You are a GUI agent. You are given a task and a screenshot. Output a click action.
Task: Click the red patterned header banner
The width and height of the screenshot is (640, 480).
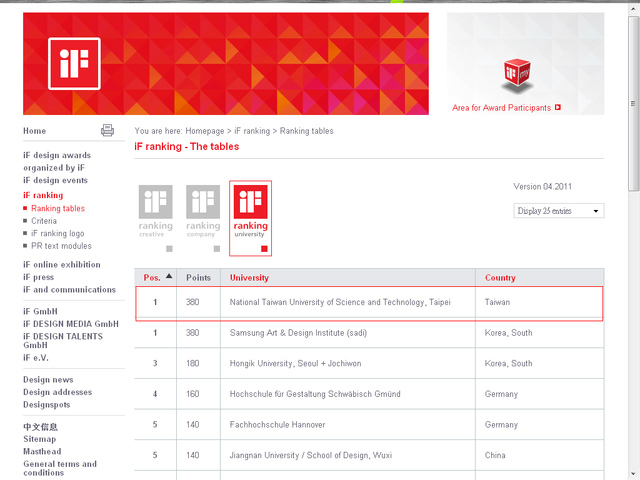(x=226, y=64)
